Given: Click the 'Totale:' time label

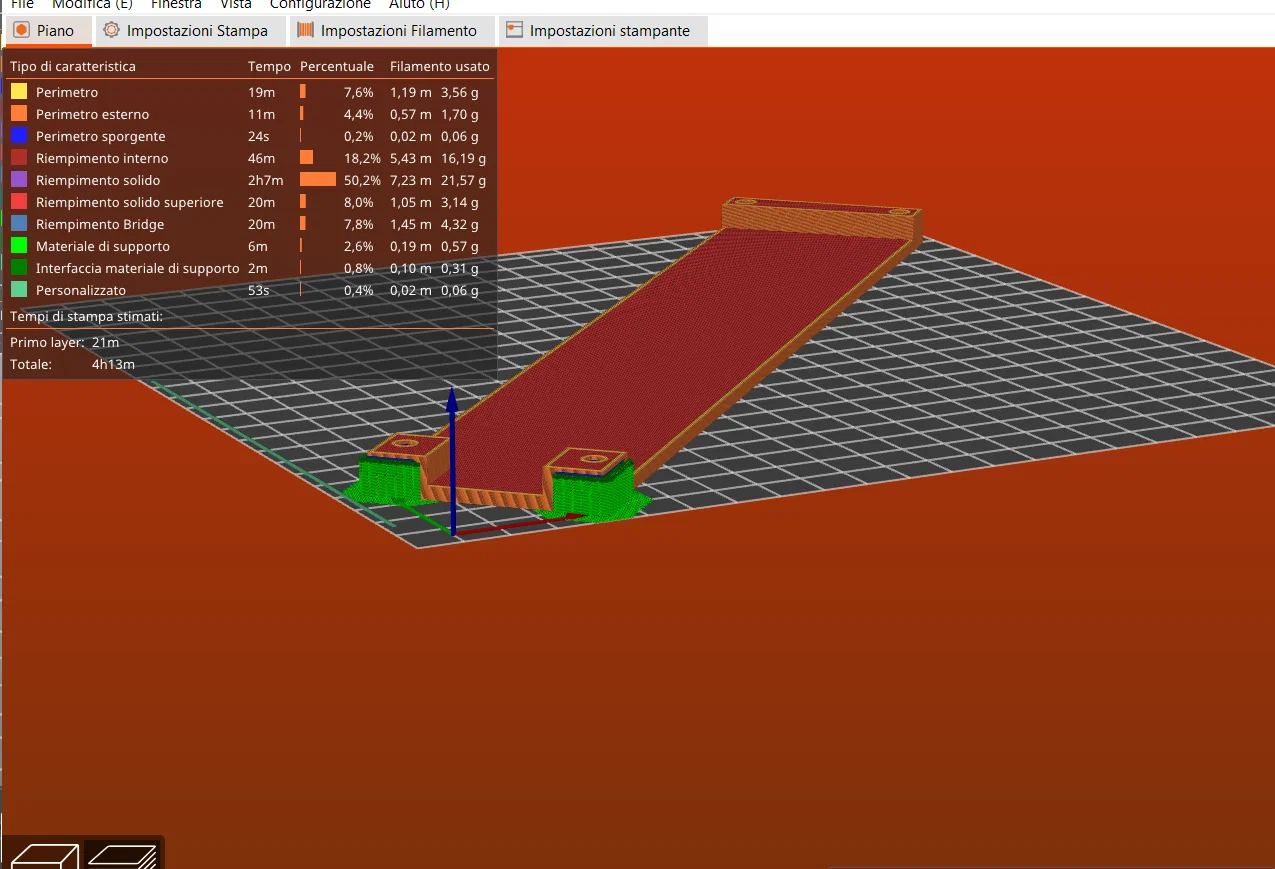Looking at the screenshot, I should pyautogui.click(x=31, y=364).
